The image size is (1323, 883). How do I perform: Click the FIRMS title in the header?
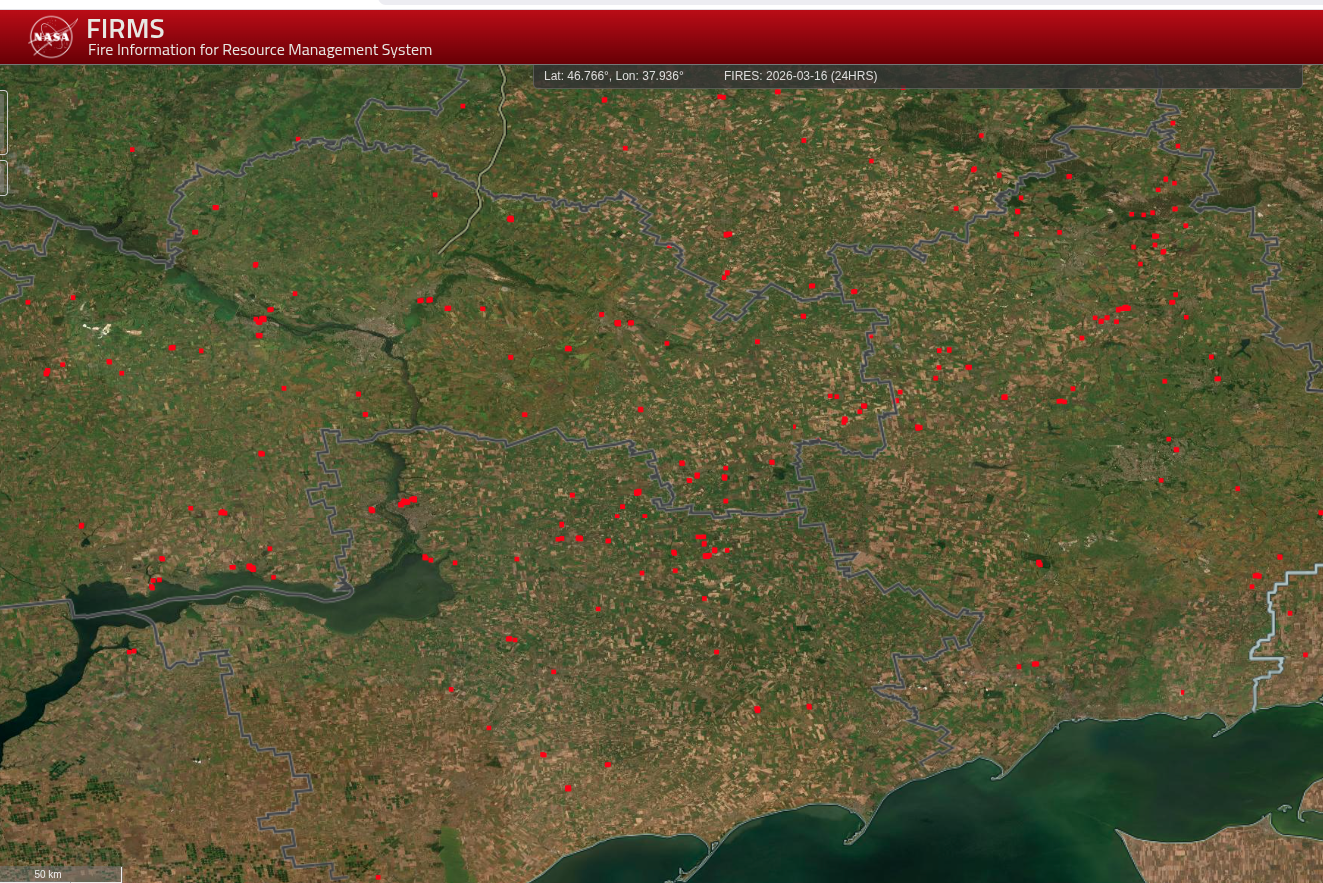pos(125,29)
